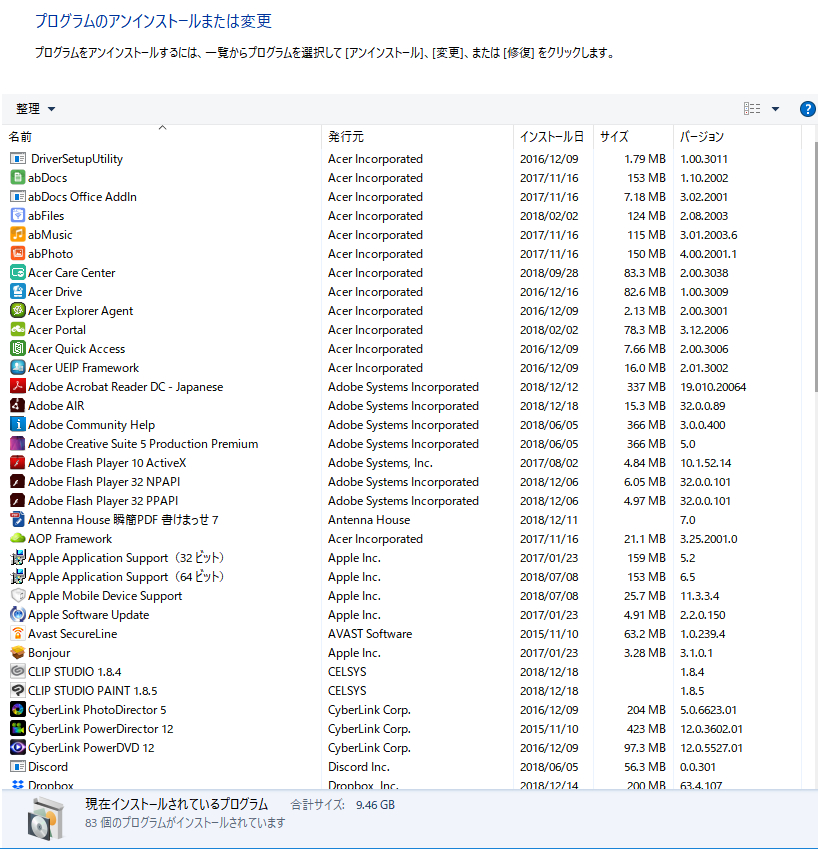818x849 pixels.
Task: Select CLIP STUDIO 1.8.4 entry
Action: click(x=403, y=671)
